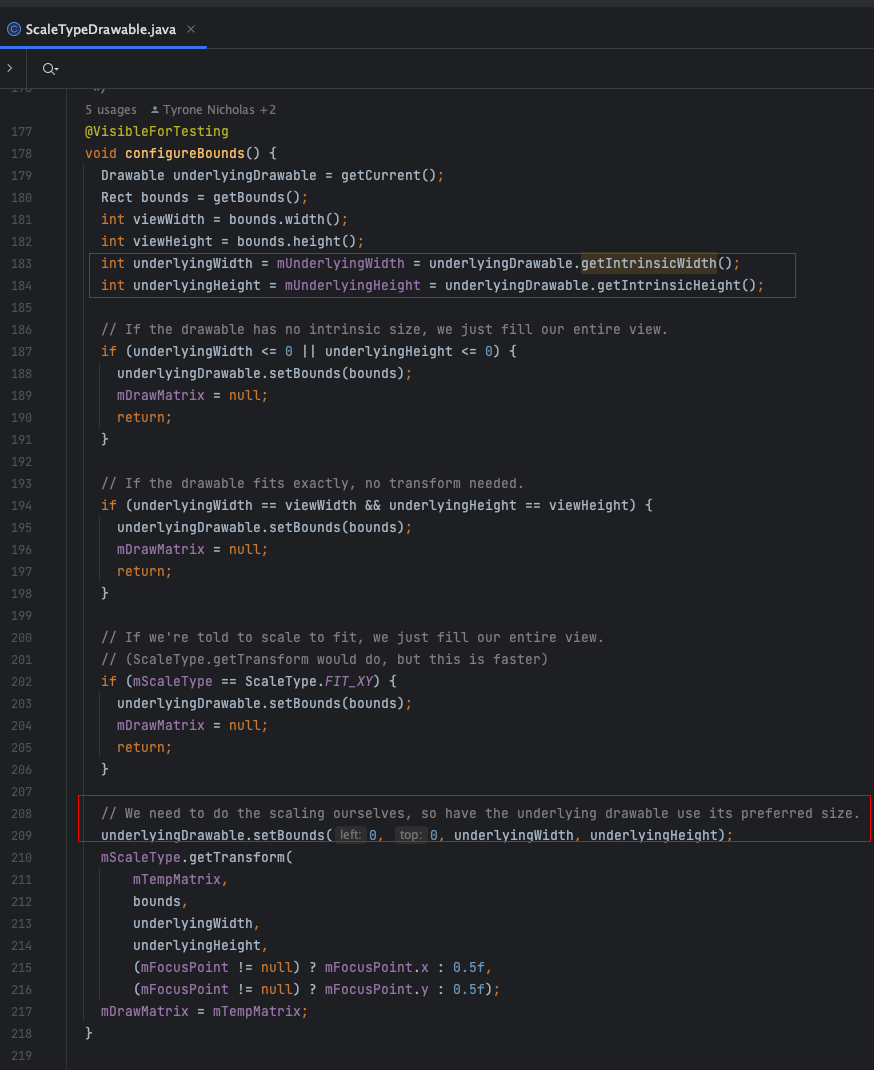Place cursor on configureBounds method name
This screenshot has width=874, height=1070.
185,154
